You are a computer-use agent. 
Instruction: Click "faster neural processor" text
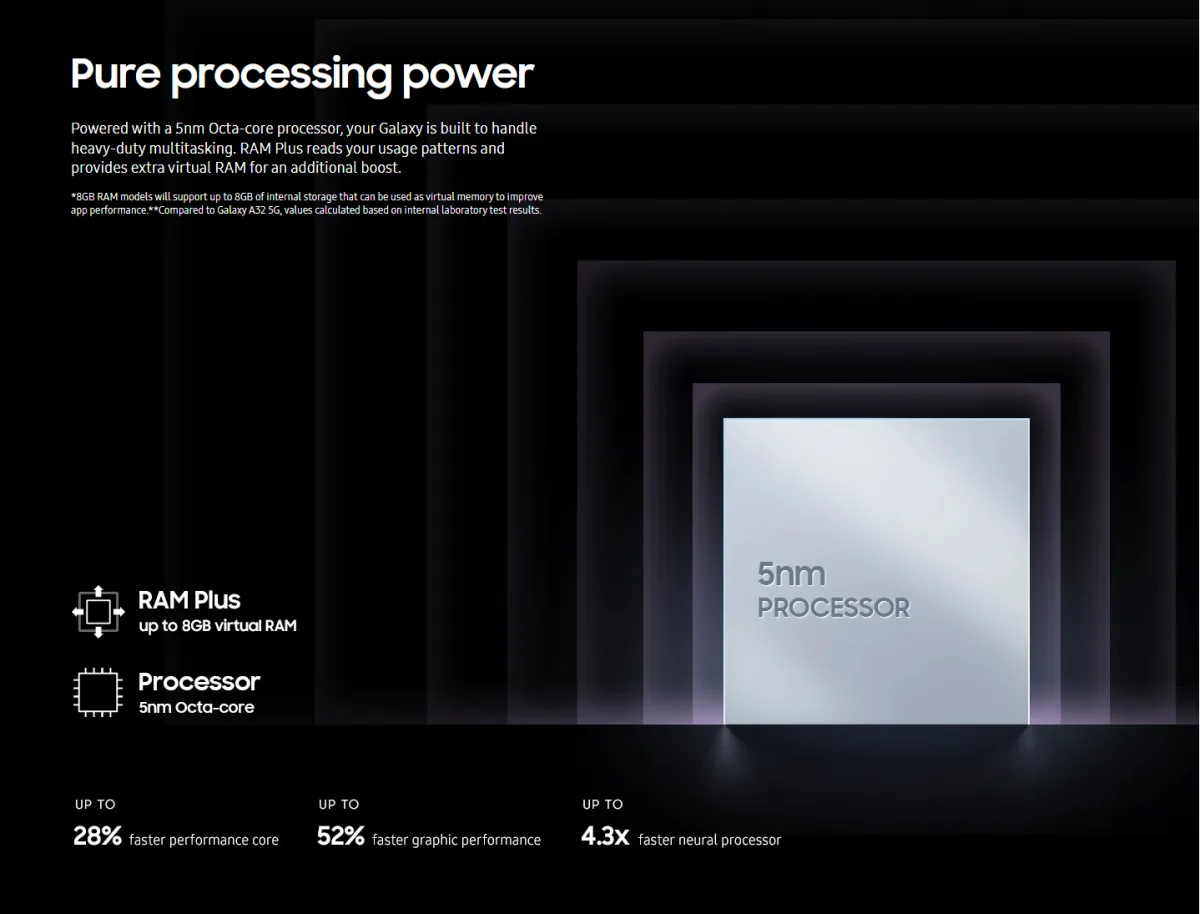(x=710, y=840)
